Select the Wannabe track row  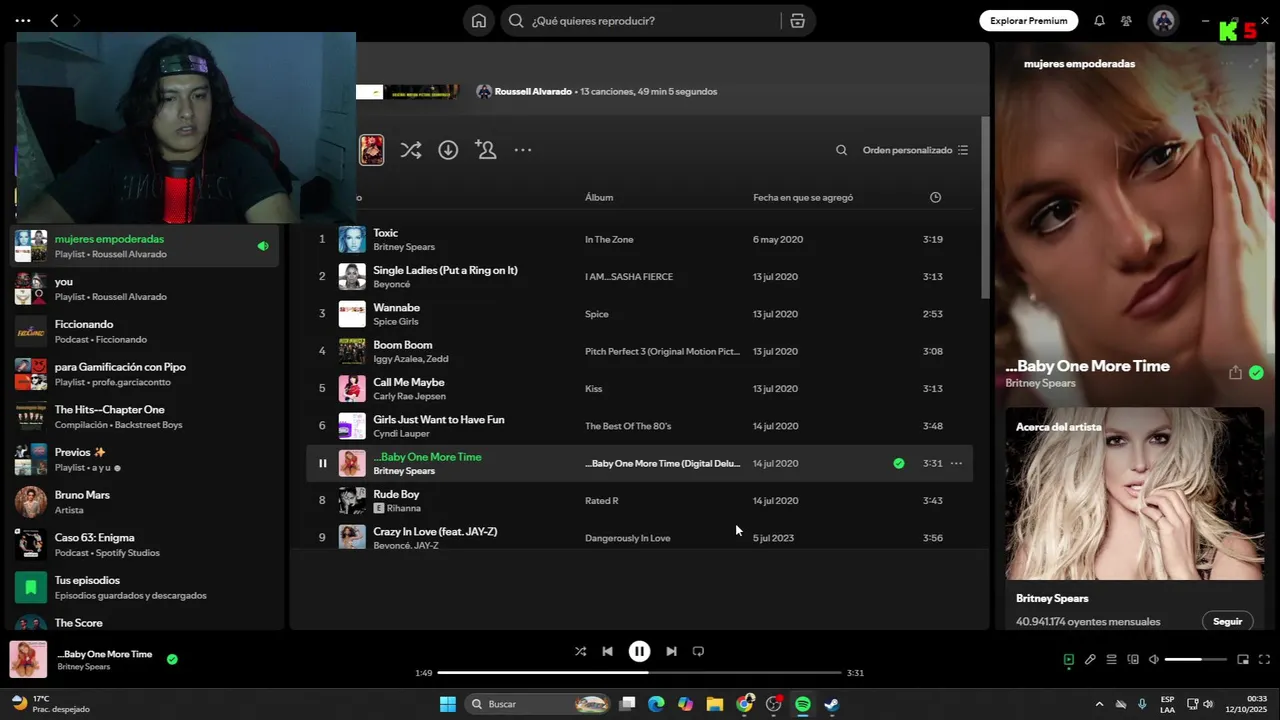point(638,314)
